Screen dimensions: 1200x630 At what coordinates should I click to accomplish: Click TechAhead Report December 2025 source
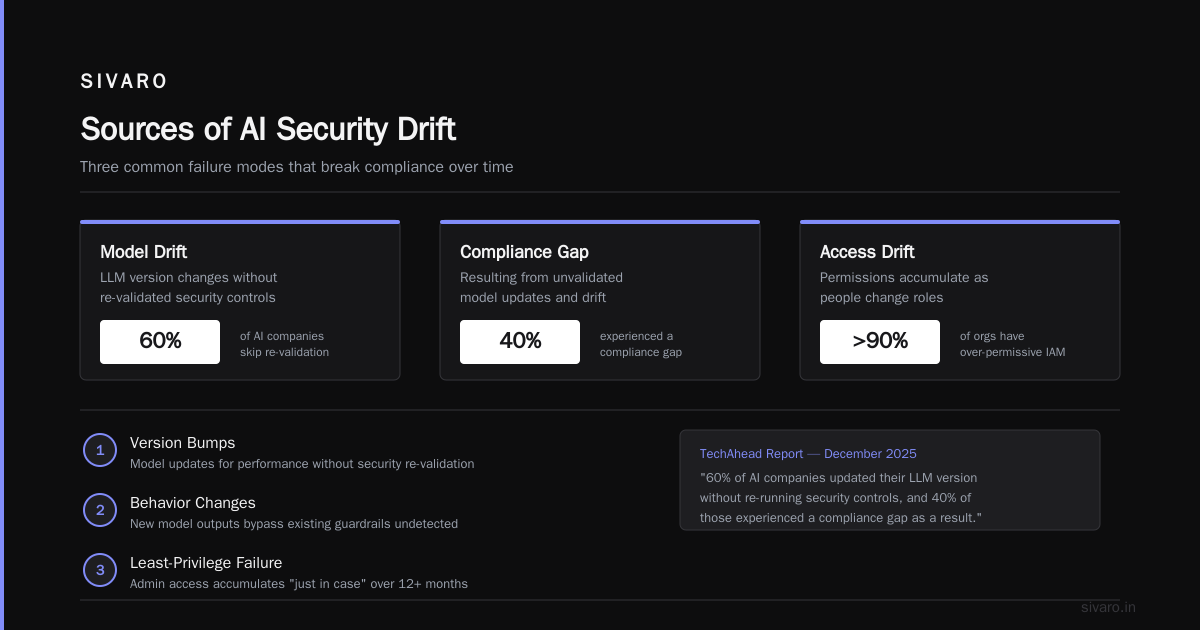808,454
